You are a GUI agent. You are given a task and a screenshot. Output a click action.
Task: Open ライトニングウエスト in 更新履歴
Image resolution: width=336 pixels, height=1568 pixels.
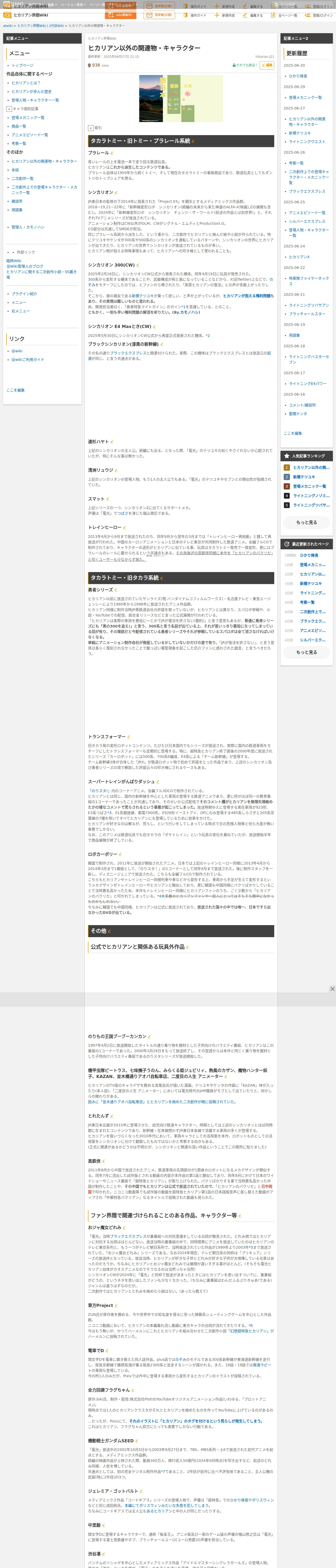[x=307, y=142]
